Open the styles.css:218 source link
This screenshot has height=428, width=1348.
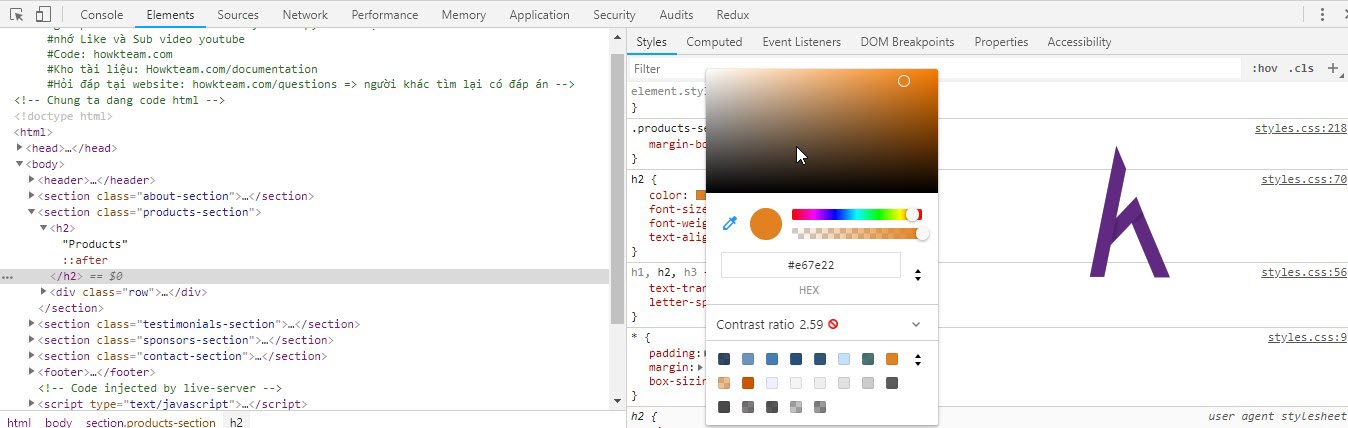pyautogui.click(x=1301, y=128)
